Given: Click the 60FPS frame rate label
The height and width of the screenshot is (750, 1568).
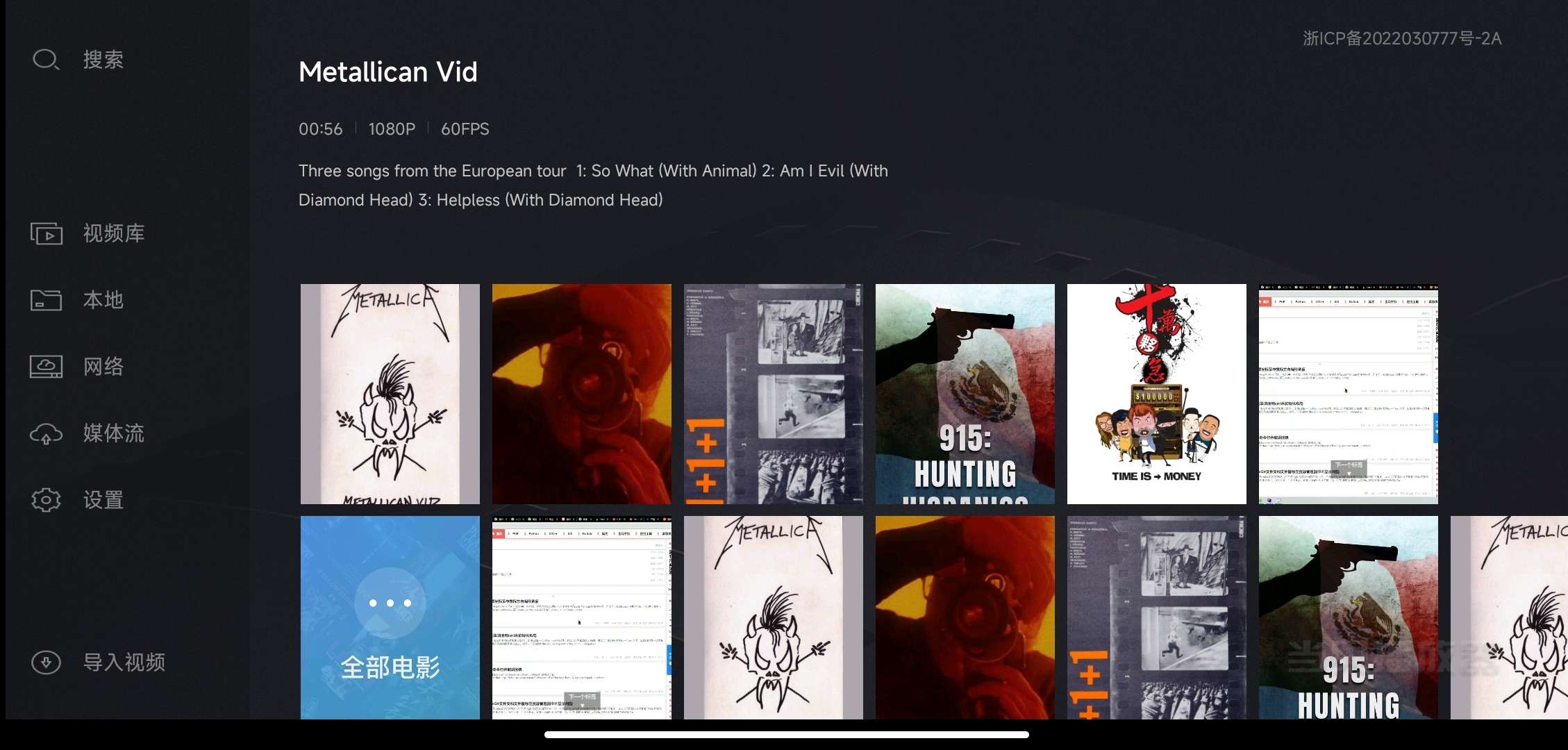Looking at the screenshot, I should click(465, 129).
